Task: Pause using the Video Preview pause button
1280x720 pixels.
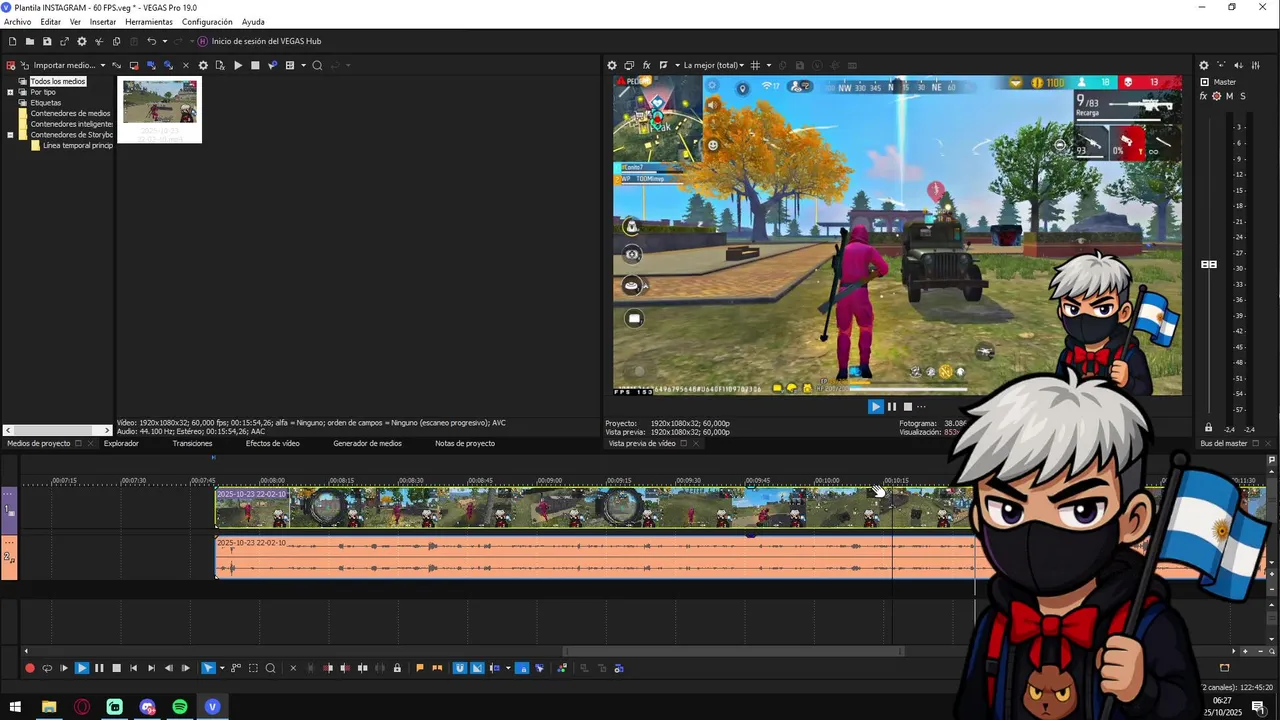Action: [x=892, y=406]
